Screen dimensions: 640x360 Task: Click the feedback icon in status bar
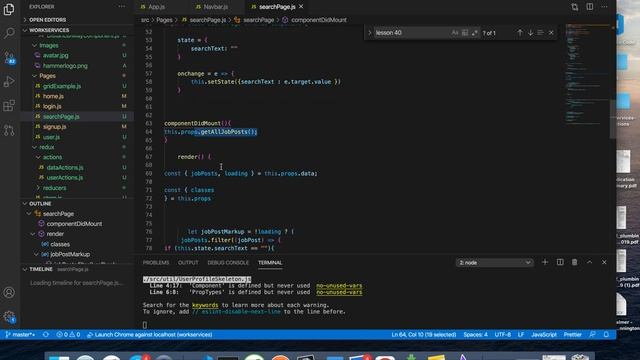pyautogui.click(x=592, y=335)
